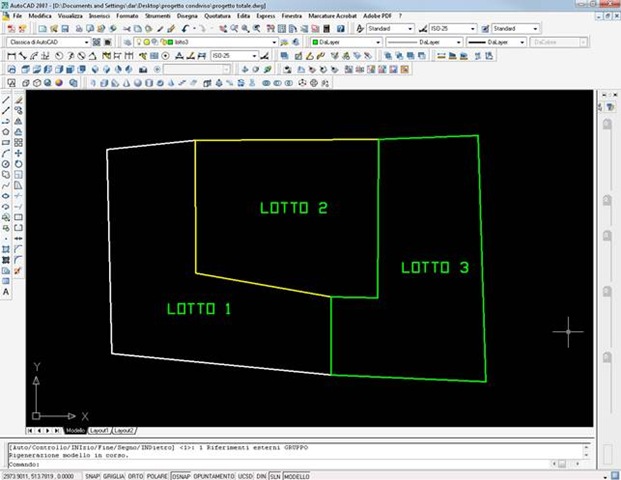Choose the Polygon draw tool
621x480 pixels.
6,131
